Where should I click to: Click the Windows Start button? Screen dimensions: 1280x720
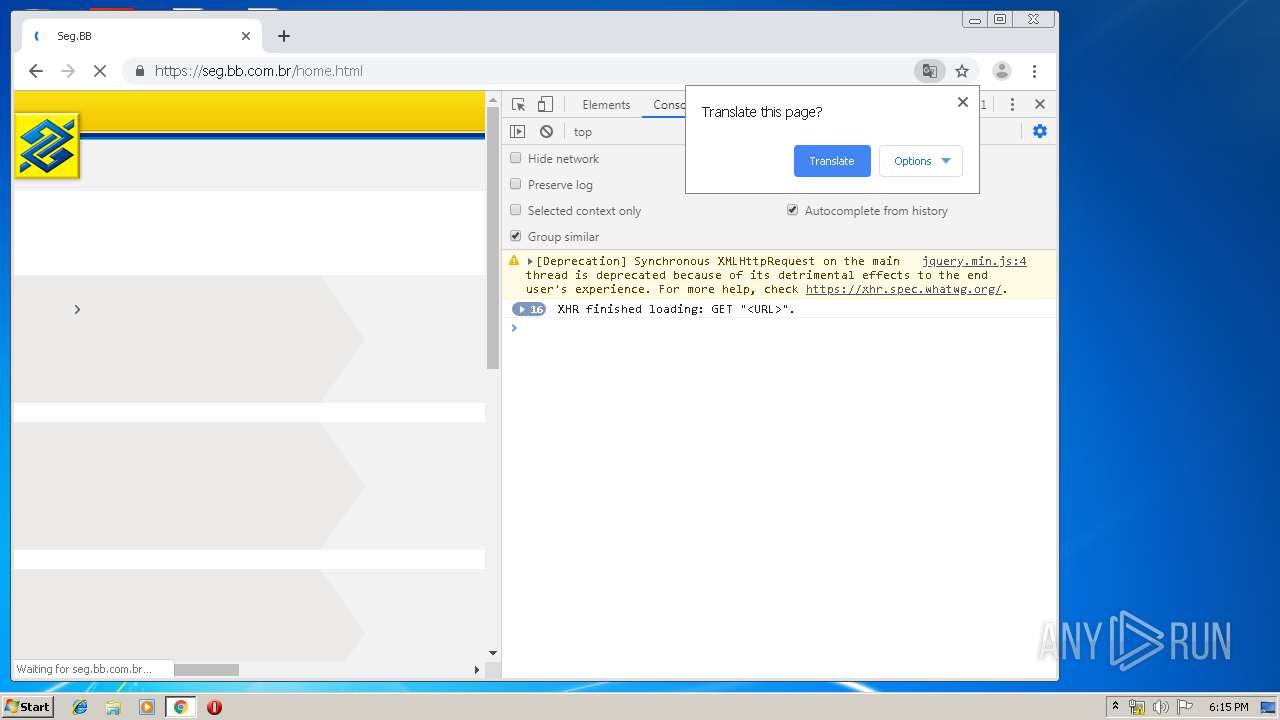click(x=27, y=707)
